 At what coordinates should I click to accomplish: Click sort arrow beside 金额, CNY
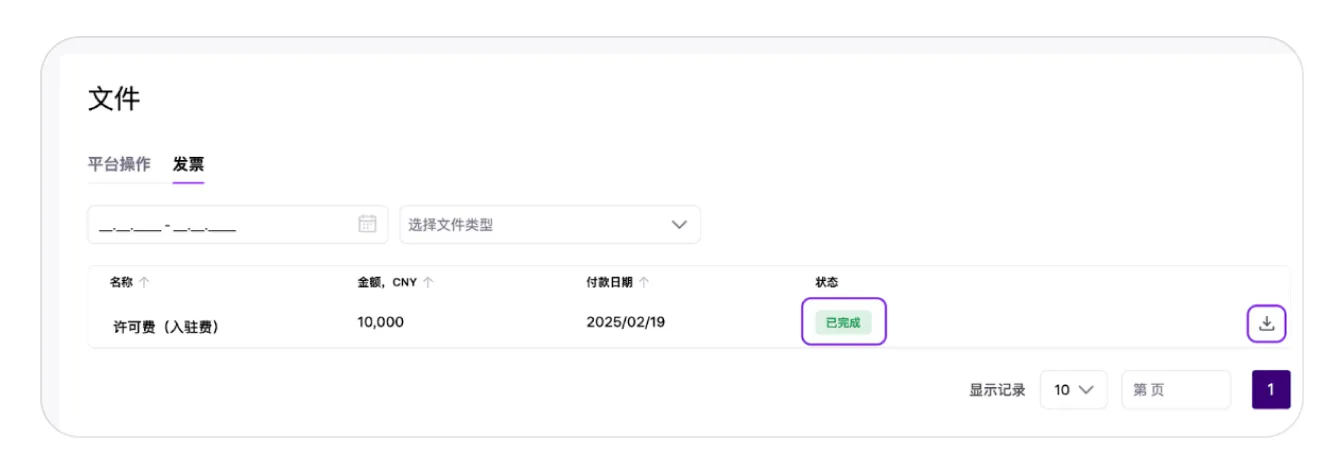[x=428, y=283]
